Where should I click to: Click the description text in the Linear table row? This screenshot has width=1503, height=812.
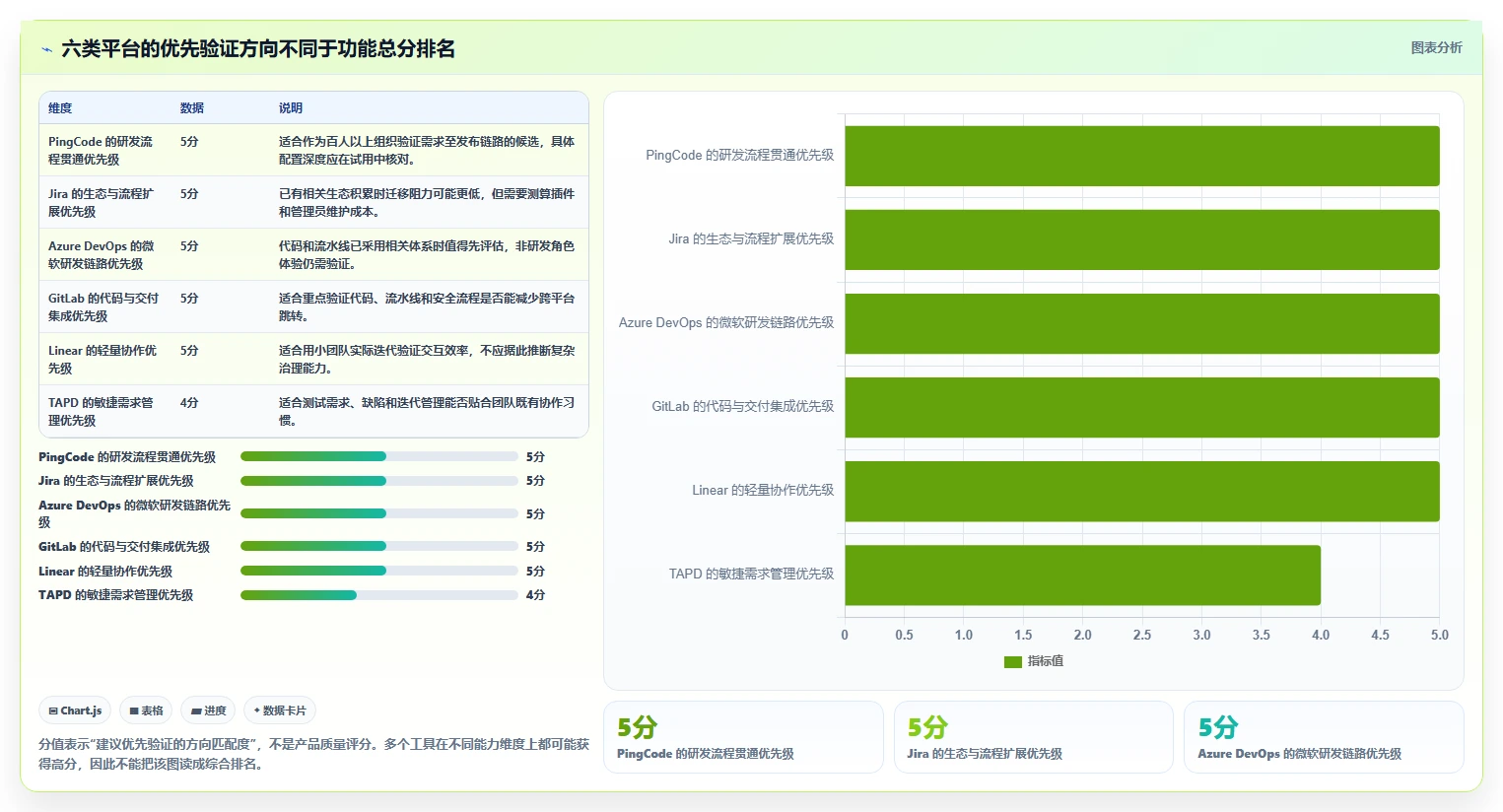click(427, 360)
